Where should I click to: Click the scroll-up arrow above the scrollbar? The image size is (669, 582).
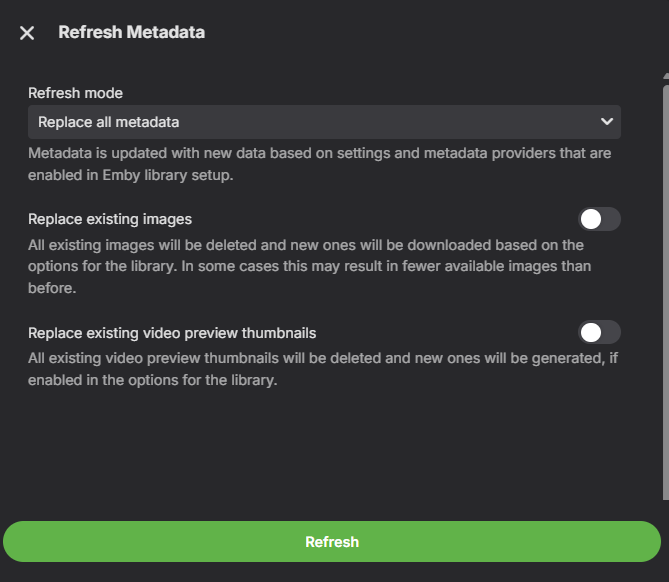click(x=665, y=75)
